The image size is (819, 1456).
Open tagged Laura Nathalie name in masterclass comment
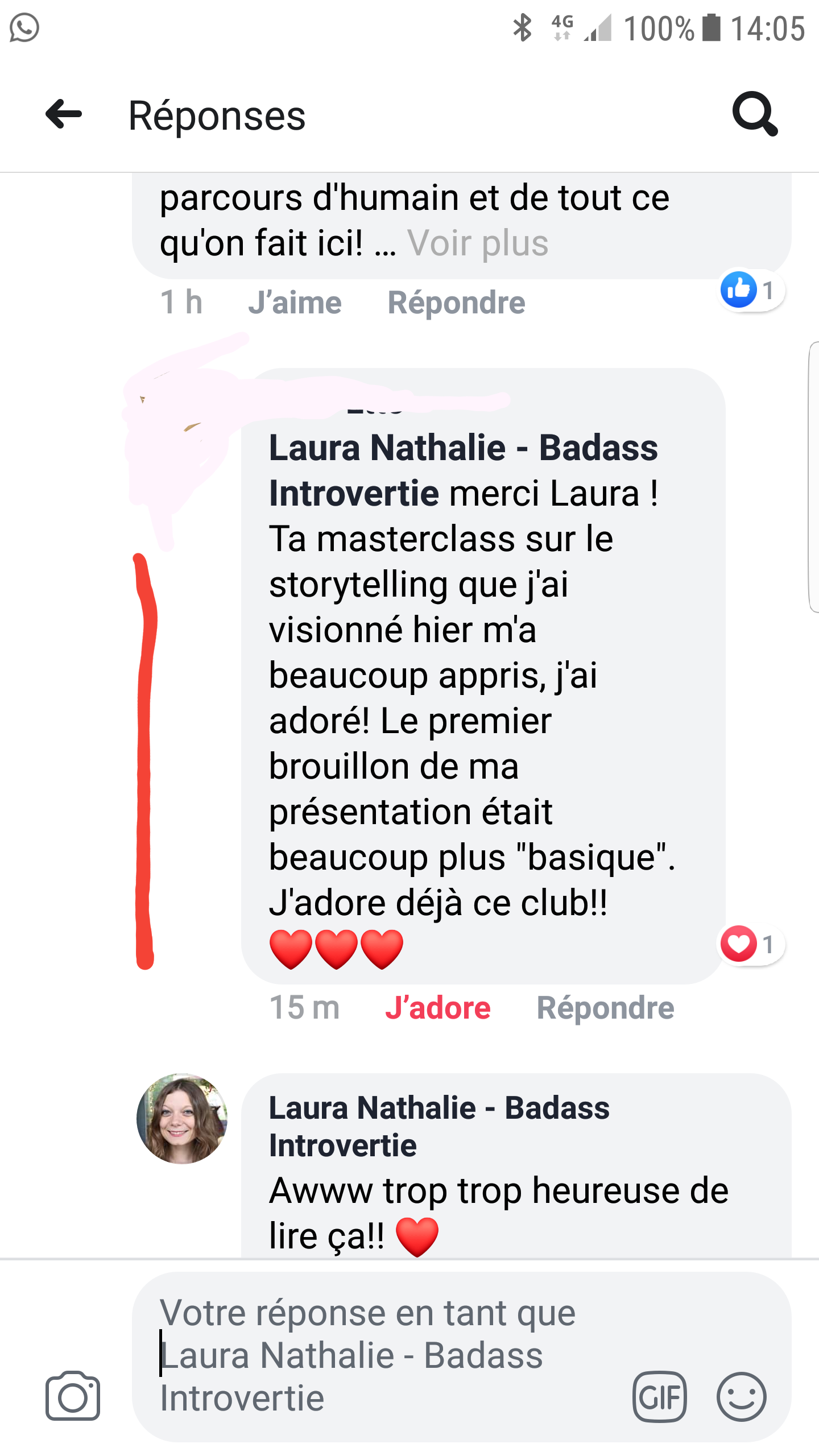click(x=463, y=470)
